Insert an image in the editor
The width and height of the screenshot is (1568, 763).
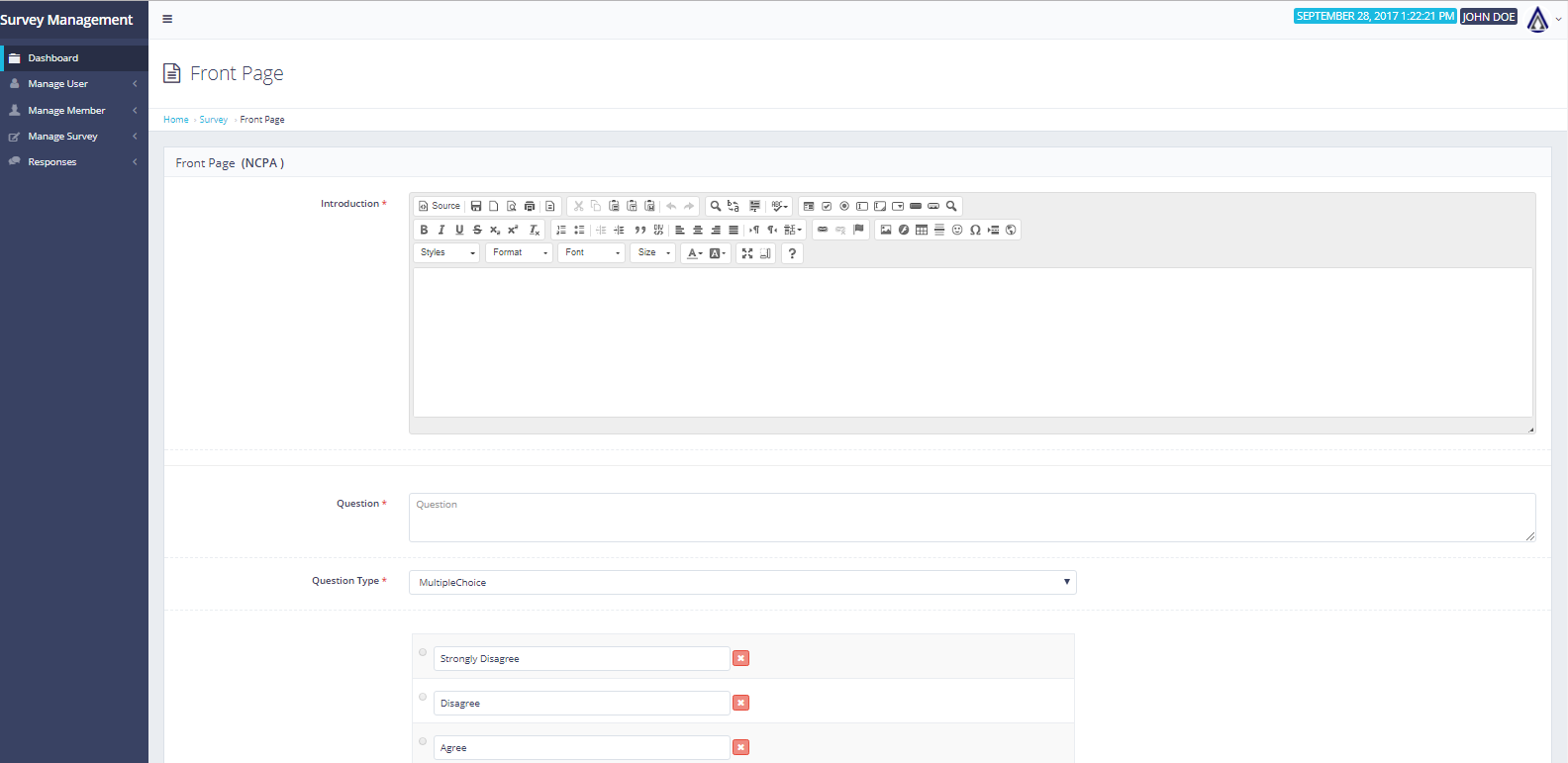[886, 230]
